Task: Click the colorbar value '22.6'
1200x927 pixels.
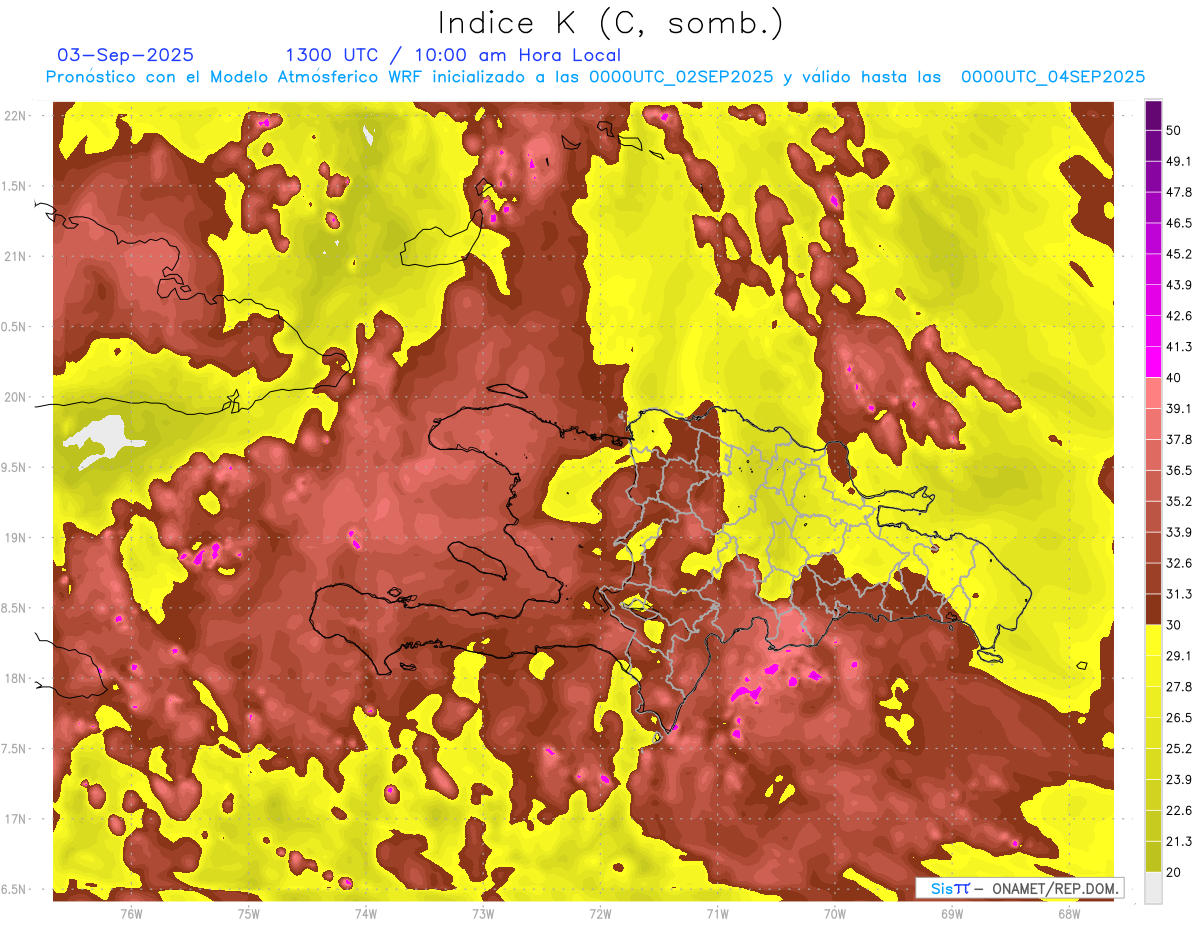Action: 1178,811
